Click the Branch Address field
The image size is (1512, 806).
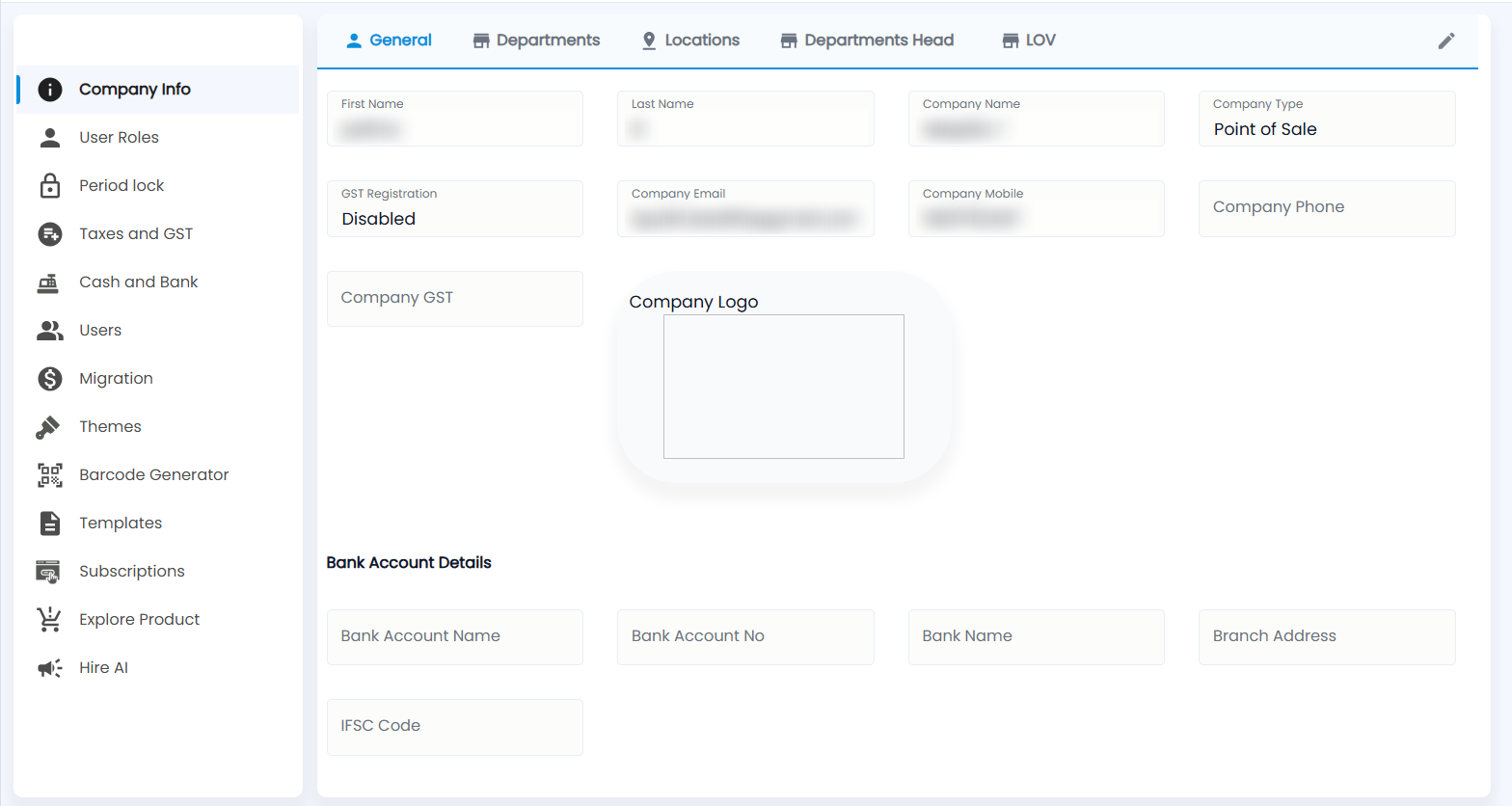(1327, 637)
